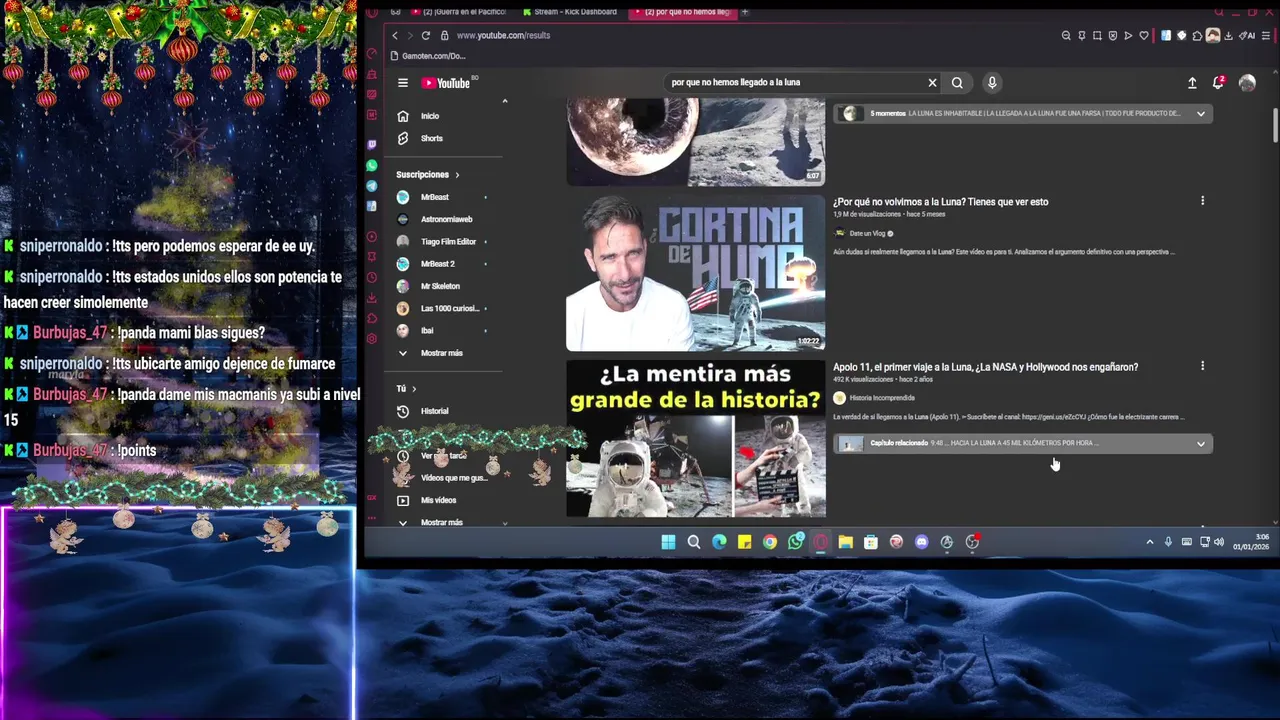Open Sticky Notes from taskbar
This screenshot has height=720, width=1280.
744,542
